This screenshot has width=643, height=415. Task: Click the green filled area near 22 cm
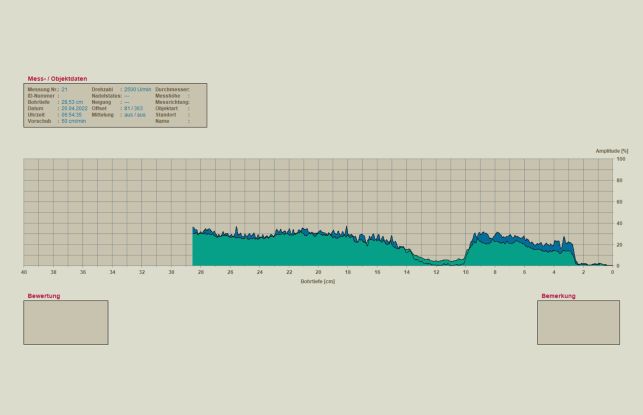(x=289, y=252)
